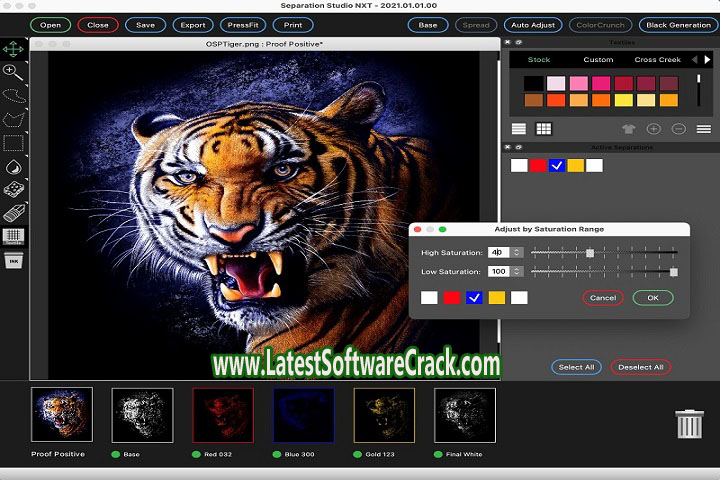The width and height of the screenshot is (720, 480).
Task: Select the Gold 123 separation thumbnail
Action: click(385, 414)
